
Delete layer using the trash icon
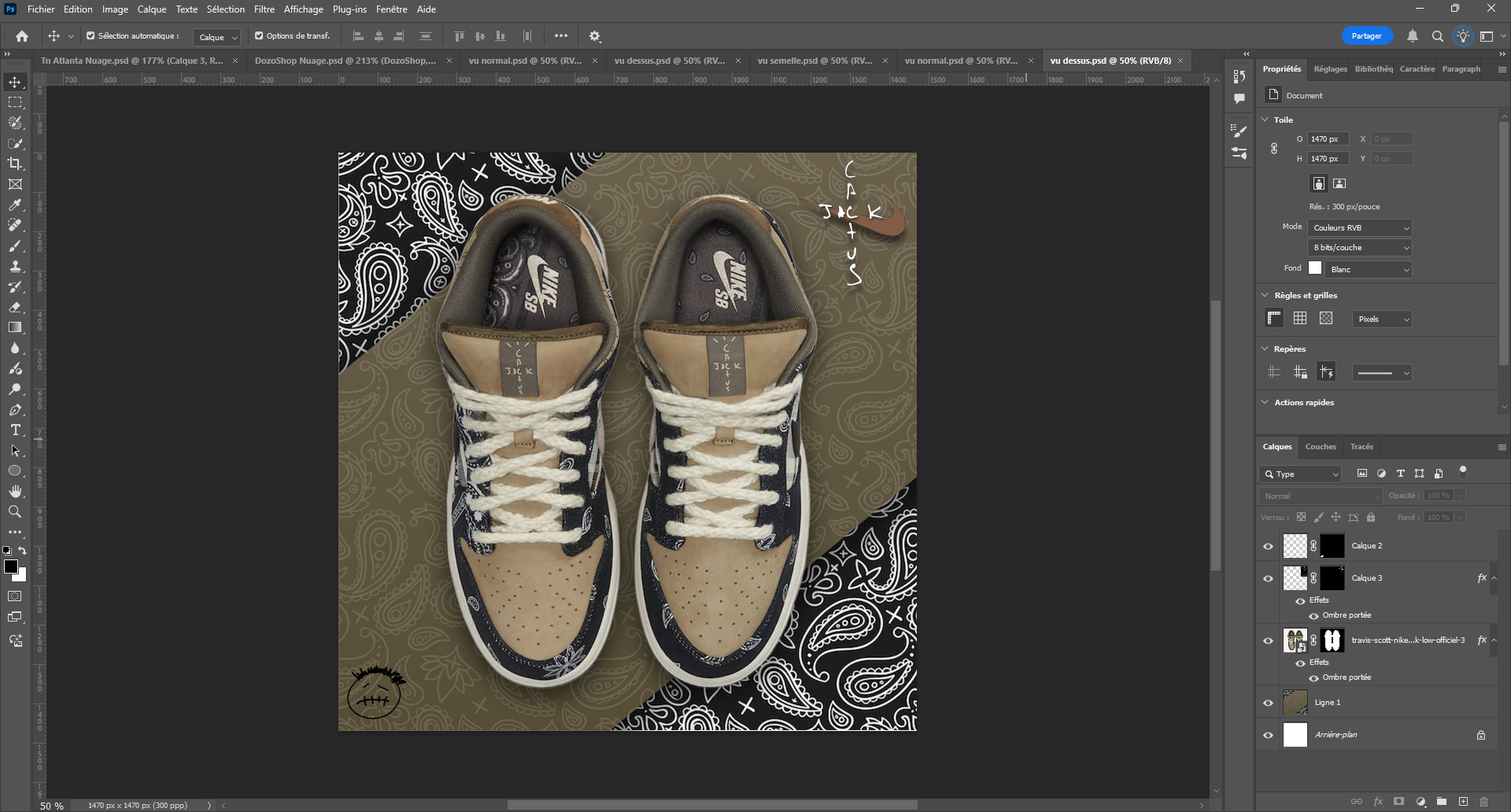coord(1484,802)
